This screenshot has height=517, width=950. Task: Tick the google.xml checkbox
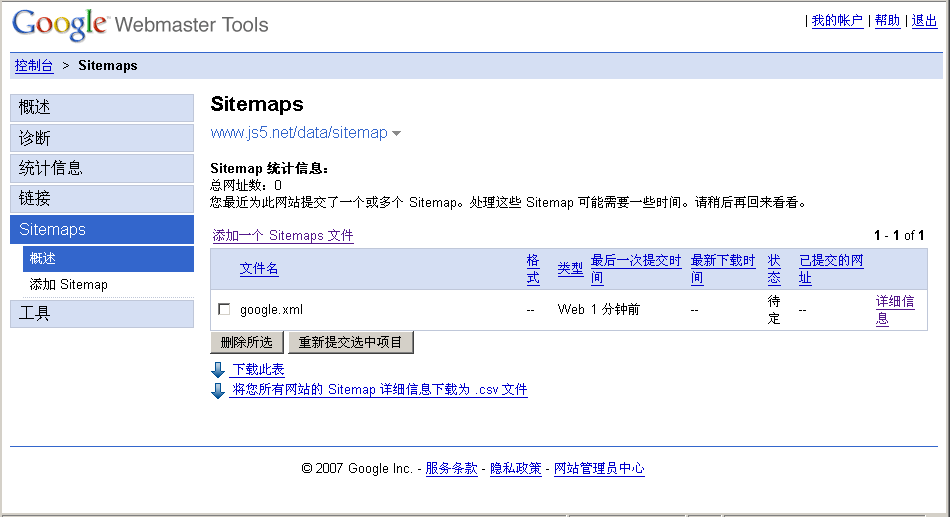224,309
